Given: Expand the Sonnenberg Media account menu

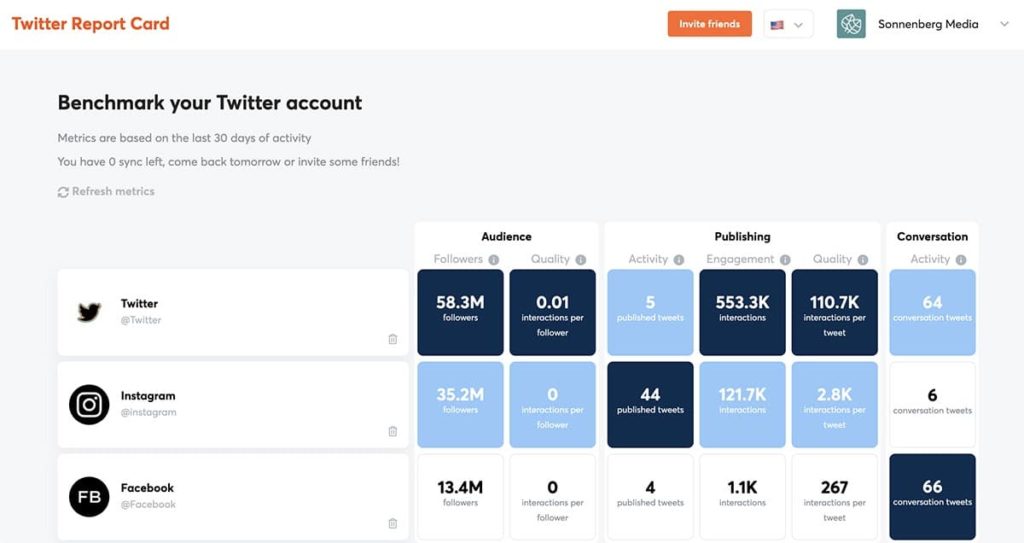Looking at the screenshot, I should 1004,25.
